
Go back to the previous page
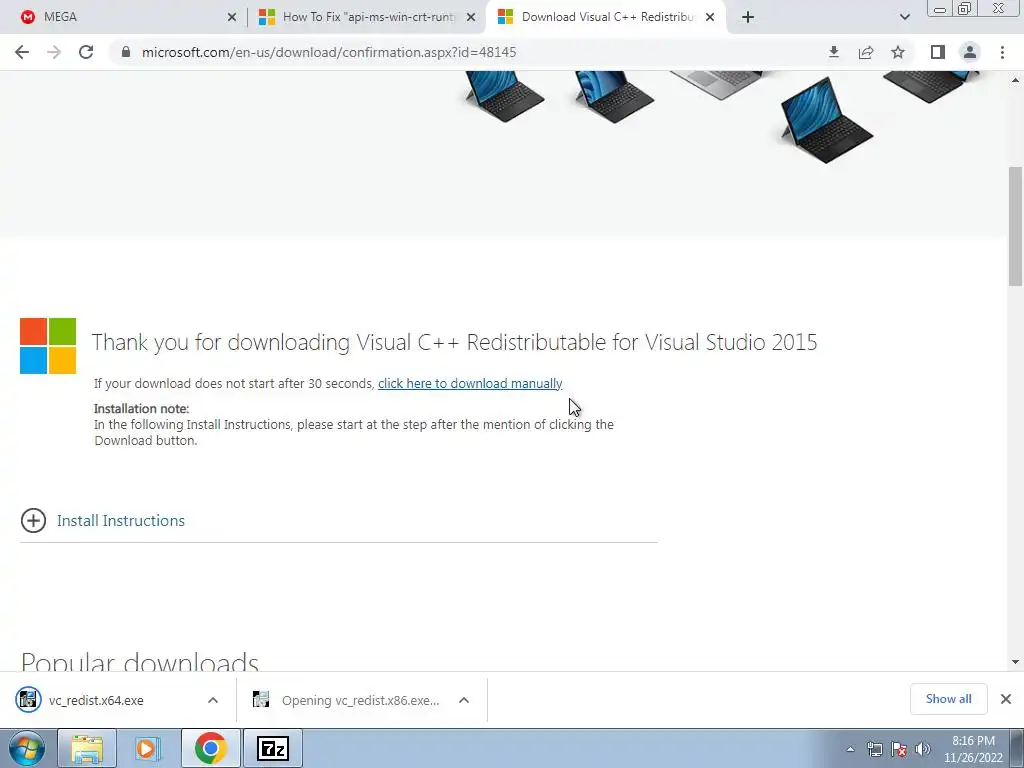(x=22, y=52)
